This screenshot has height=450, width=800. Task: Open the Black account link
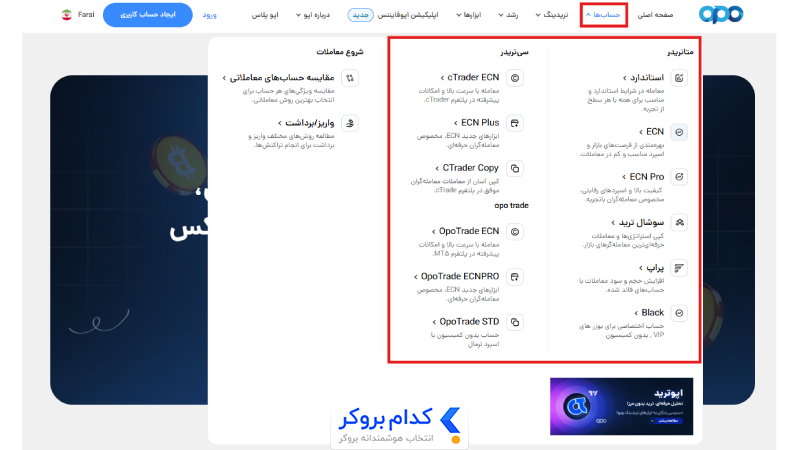649,312
